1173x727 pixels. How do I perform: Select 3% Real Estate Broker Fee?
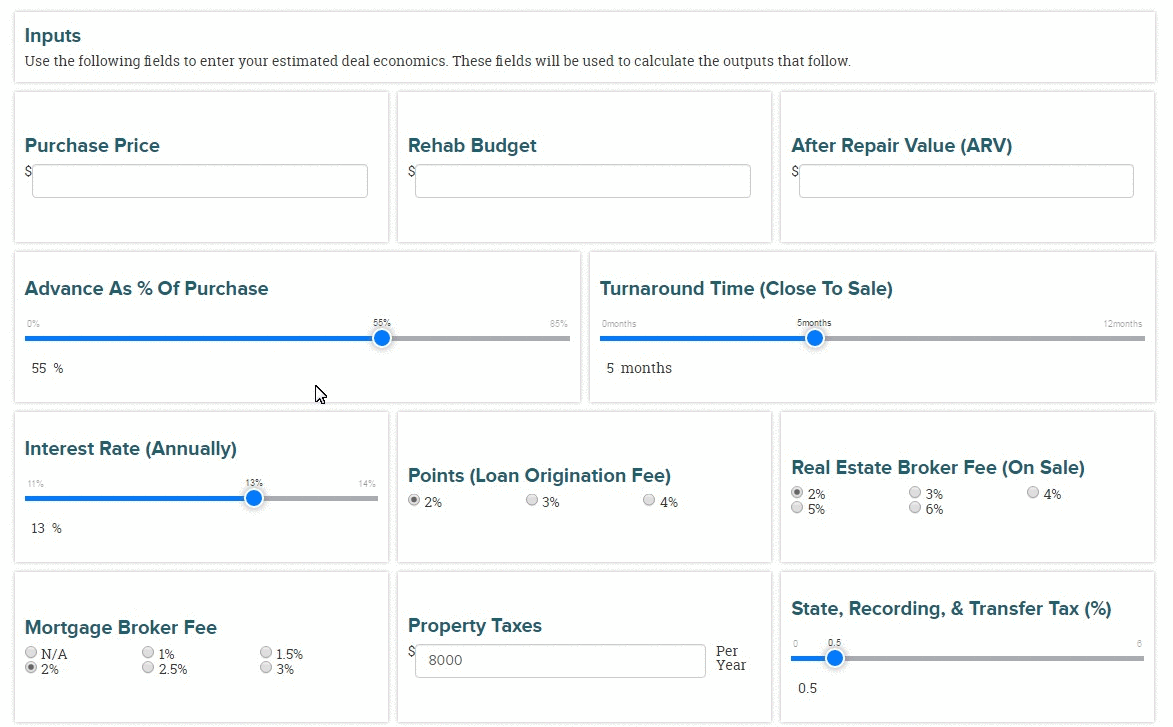coord(915,492)
